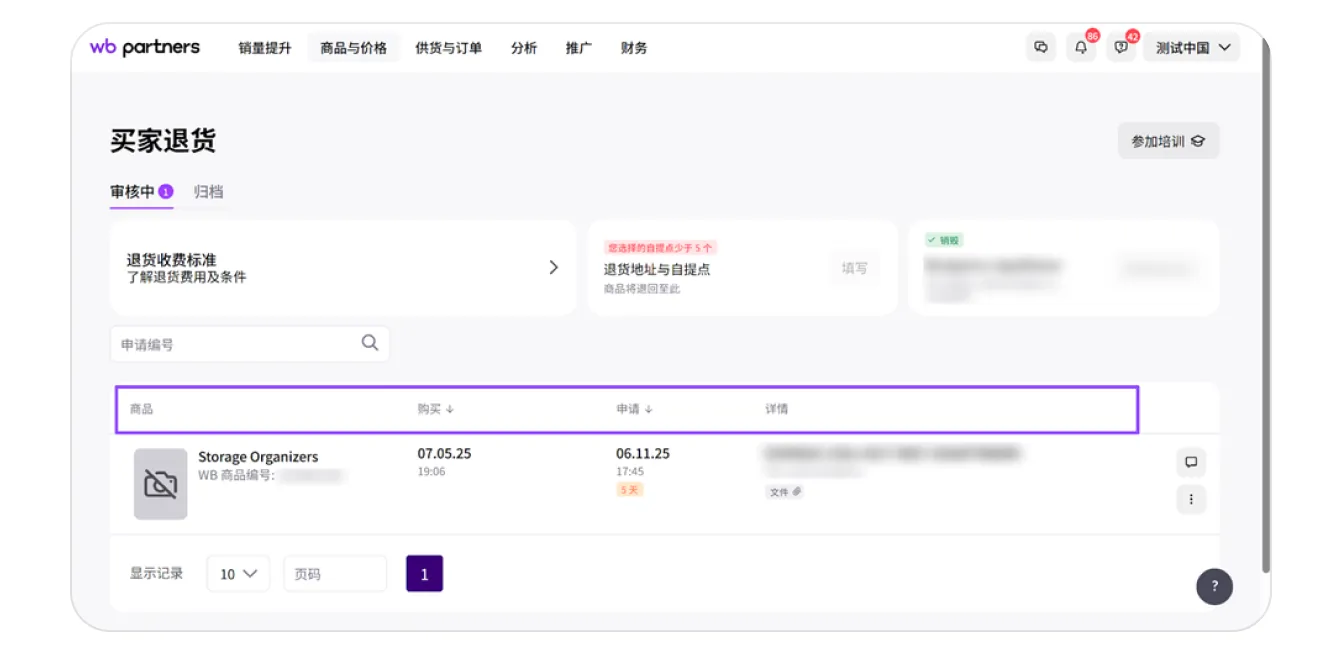Click the 页码 page number input
The height and width of the screenshot is (654, 1344).
(335, 574)
